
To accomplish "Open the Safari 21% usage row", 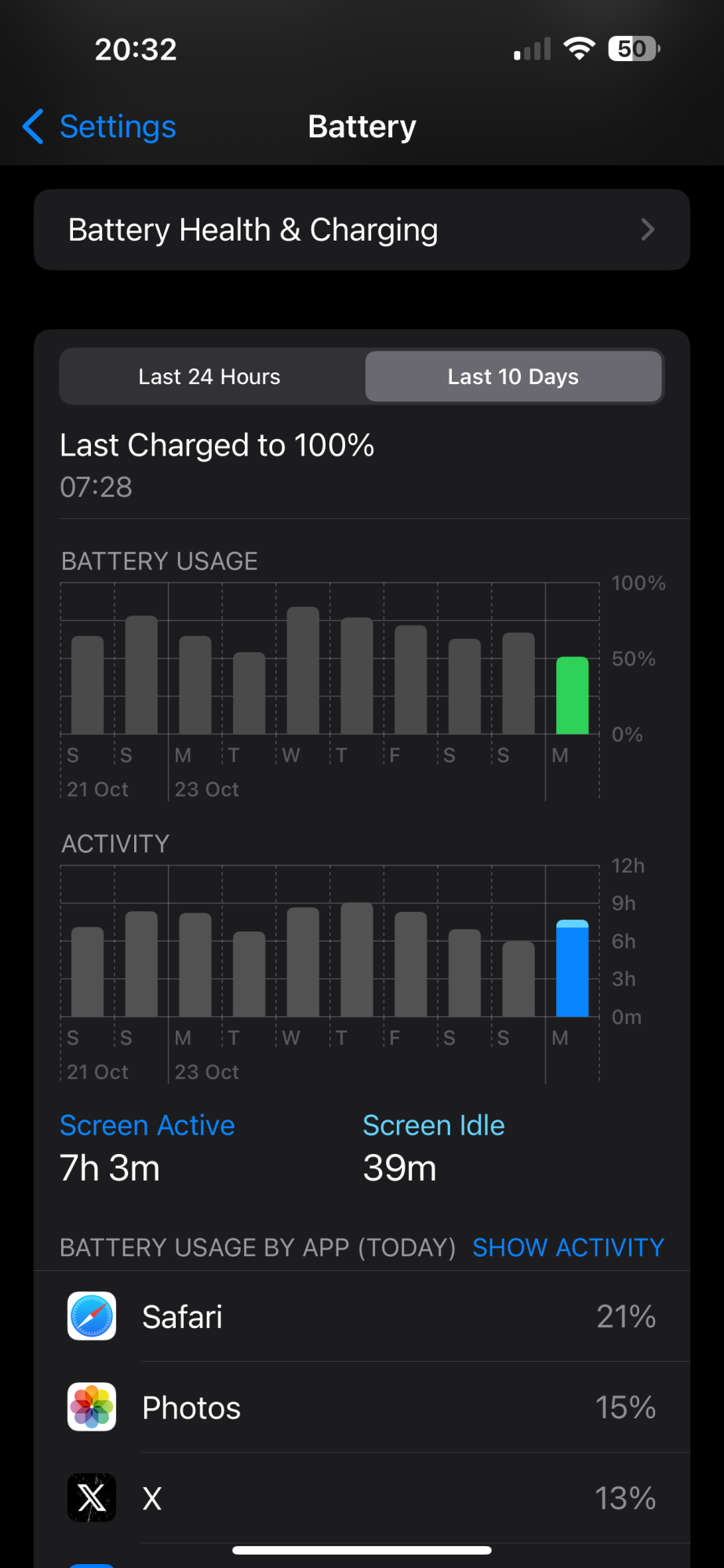I will tap(362, 1316).
